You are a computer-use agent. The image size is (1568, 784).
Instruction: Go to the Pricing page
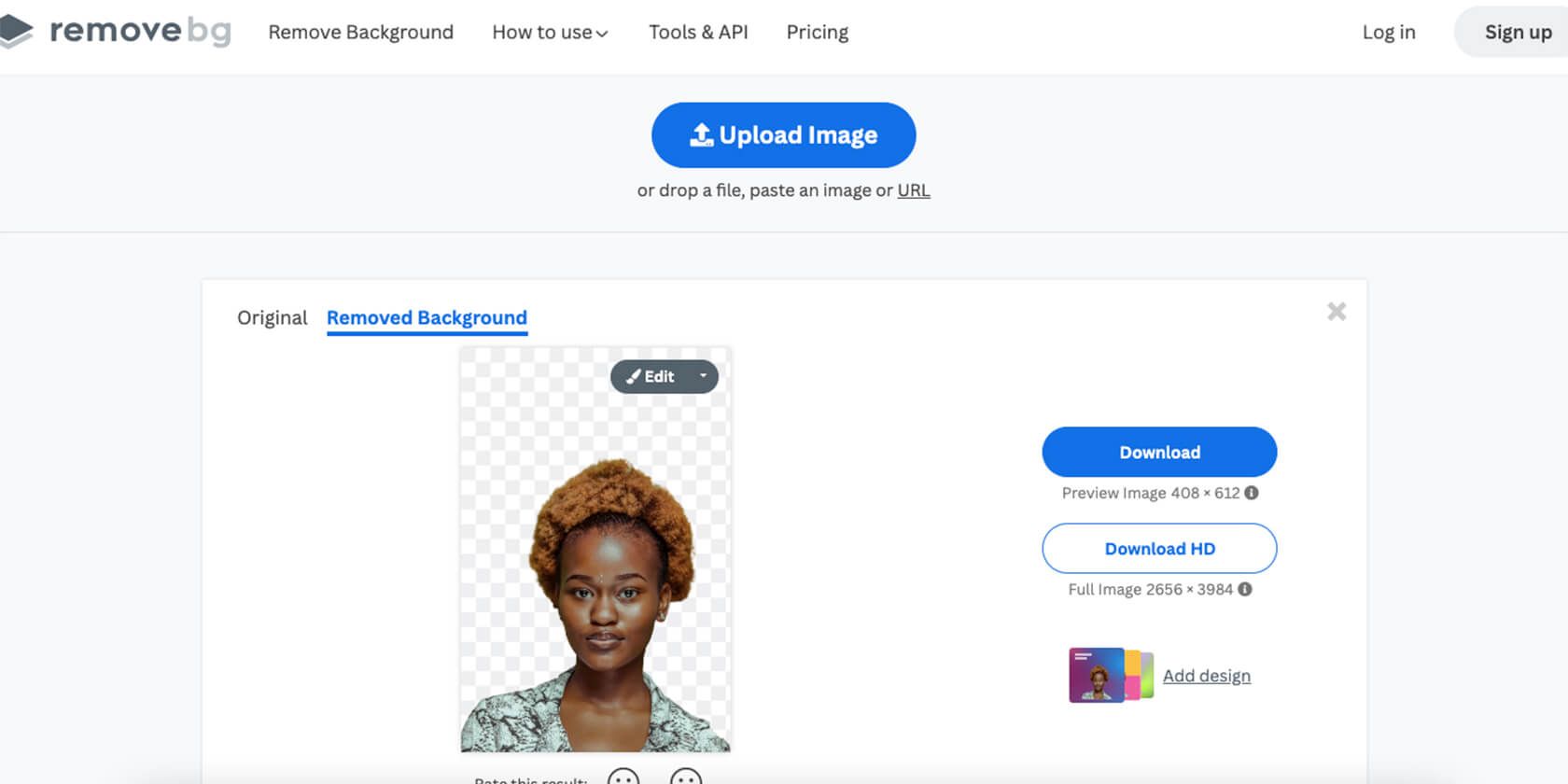(818, 32)
